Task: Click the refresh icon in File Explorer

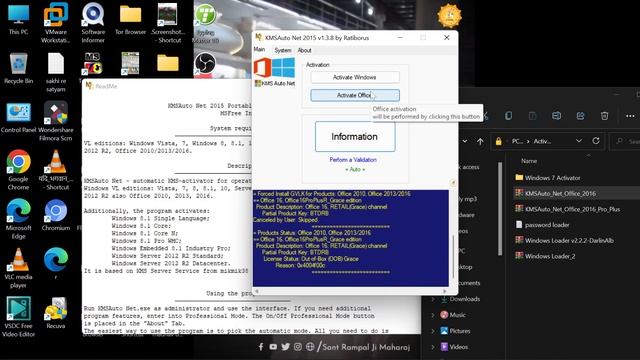Action: [596, 141]
